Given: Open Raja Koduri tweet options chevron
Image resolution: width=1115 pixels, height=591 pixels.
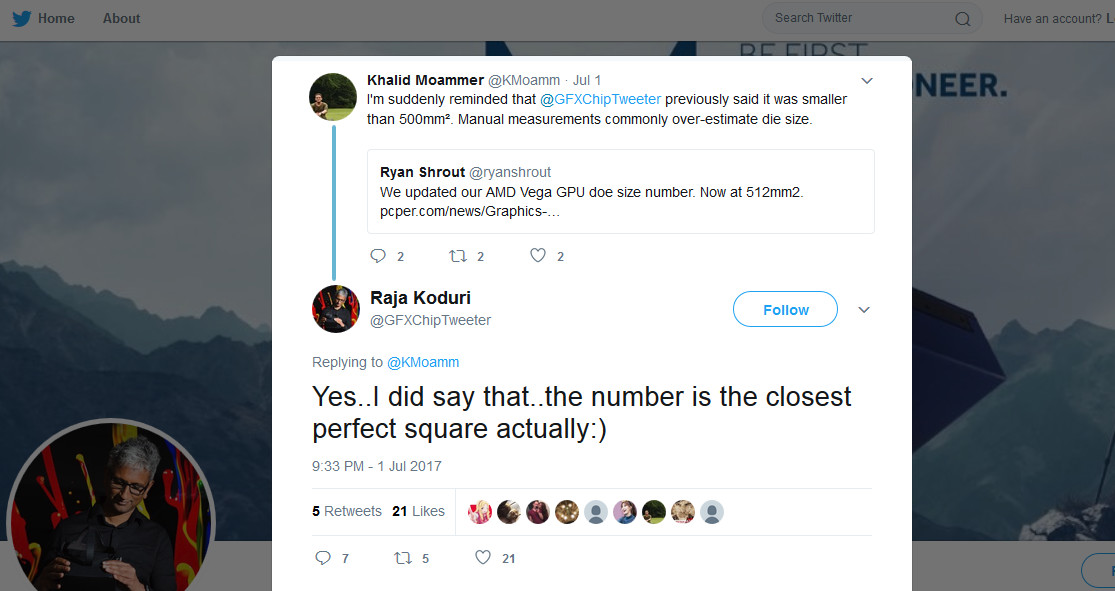Looking at the screenshot, I should pos(864,310).
